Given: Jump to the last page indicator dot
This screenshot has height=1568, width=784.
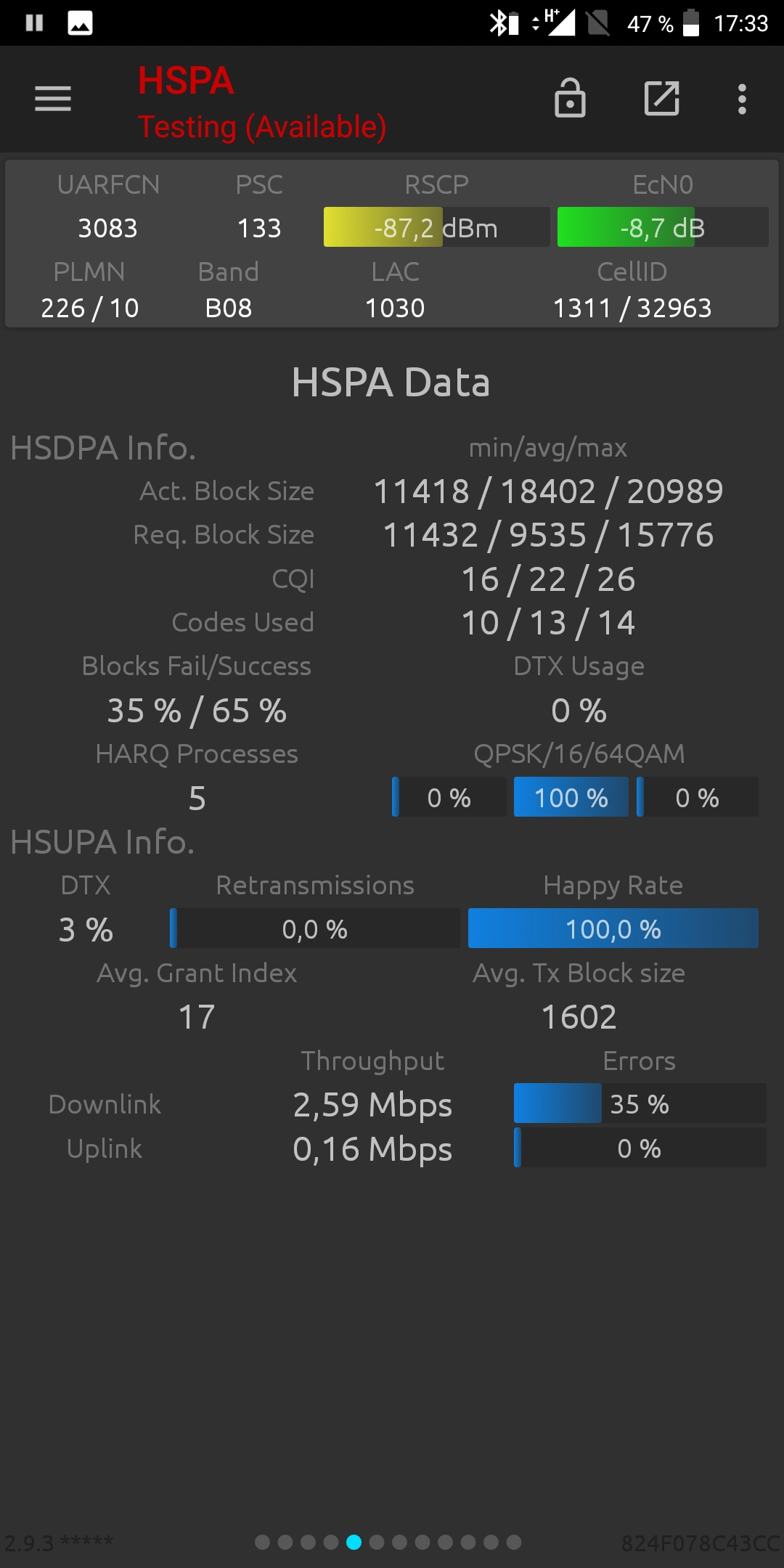Looking at the screenshot, I should coord(514,1542).
